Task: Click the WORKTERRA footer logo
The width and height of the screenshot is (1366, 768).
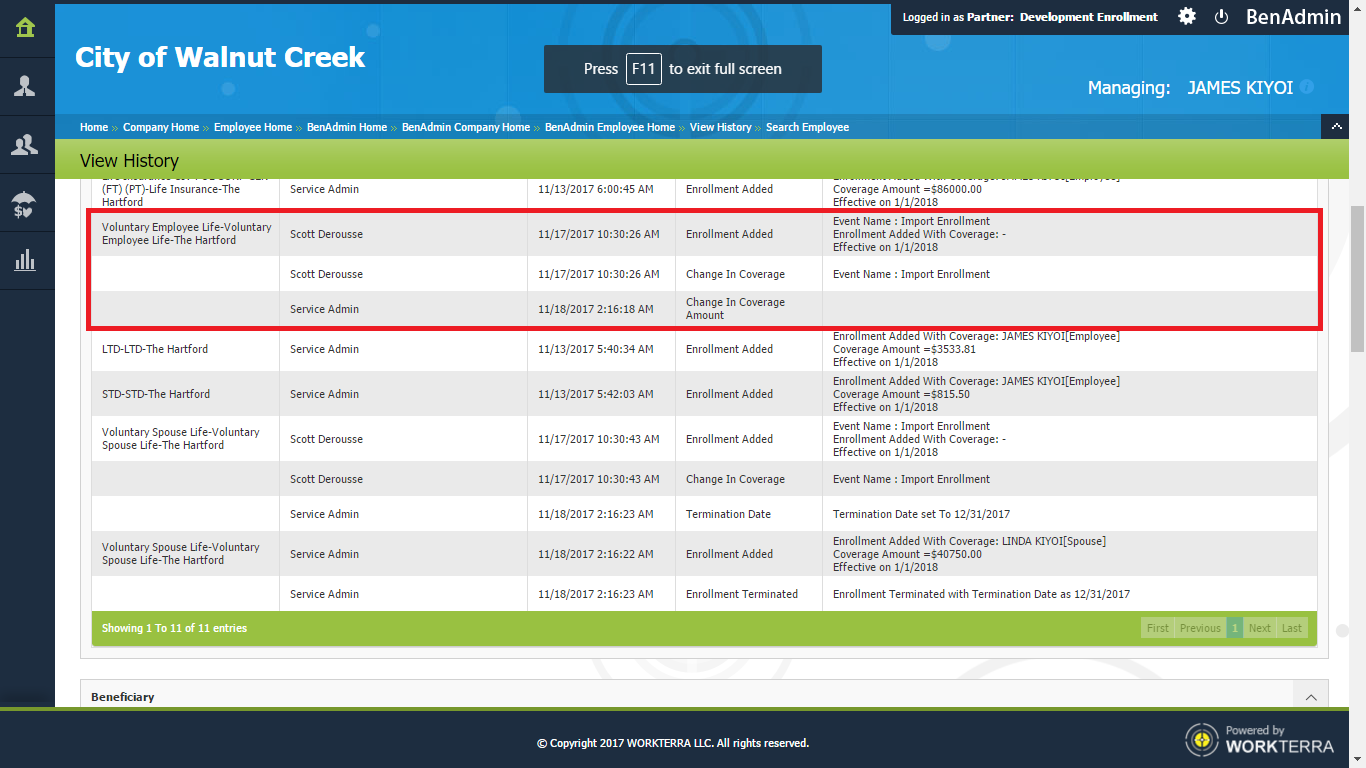Action: [1259, 739]
